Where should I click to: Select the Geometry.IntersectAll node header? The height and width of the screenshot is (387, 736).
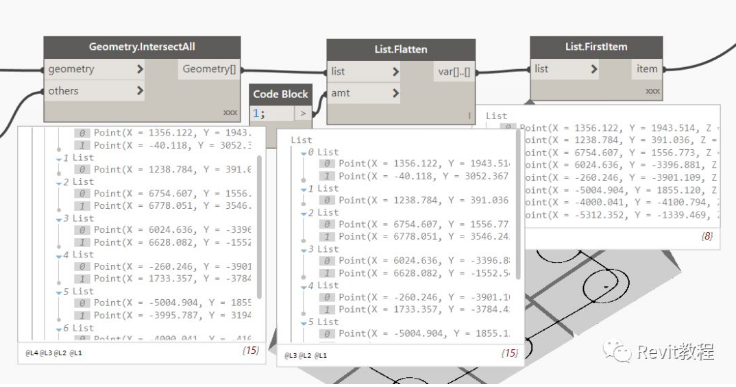point(142,47)
